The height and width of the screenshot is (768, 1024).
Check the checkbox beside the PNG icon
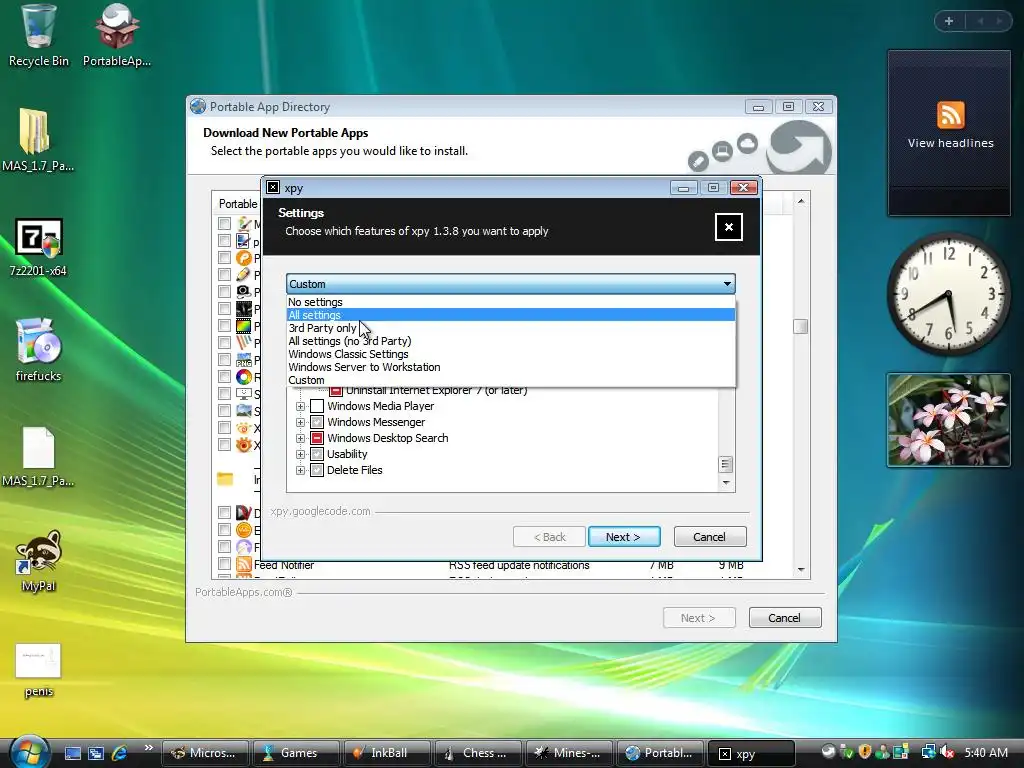click(225, 360)
